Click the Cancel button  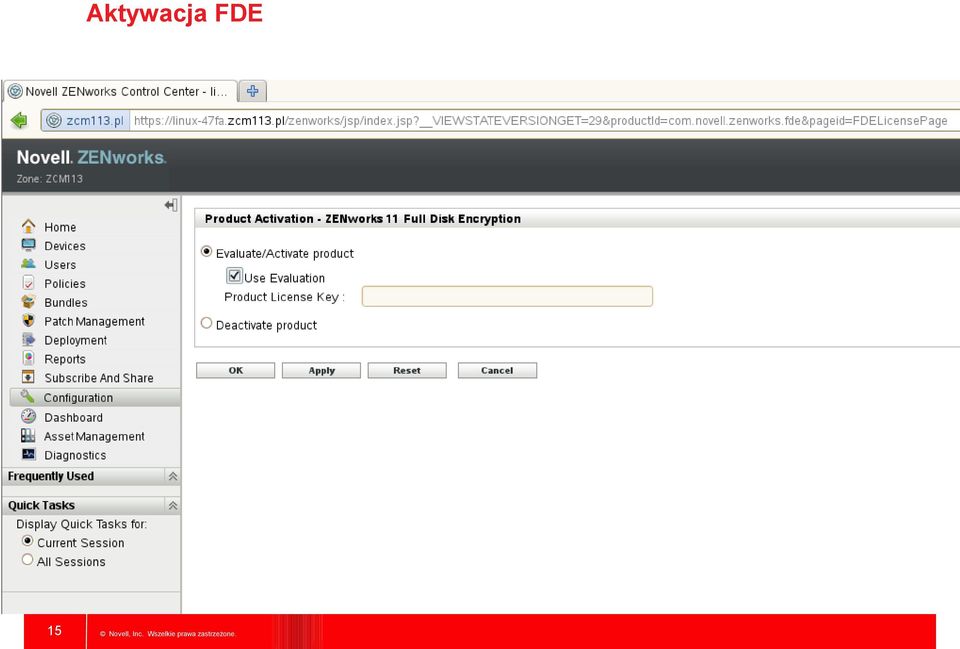click(x=497, y=370)
